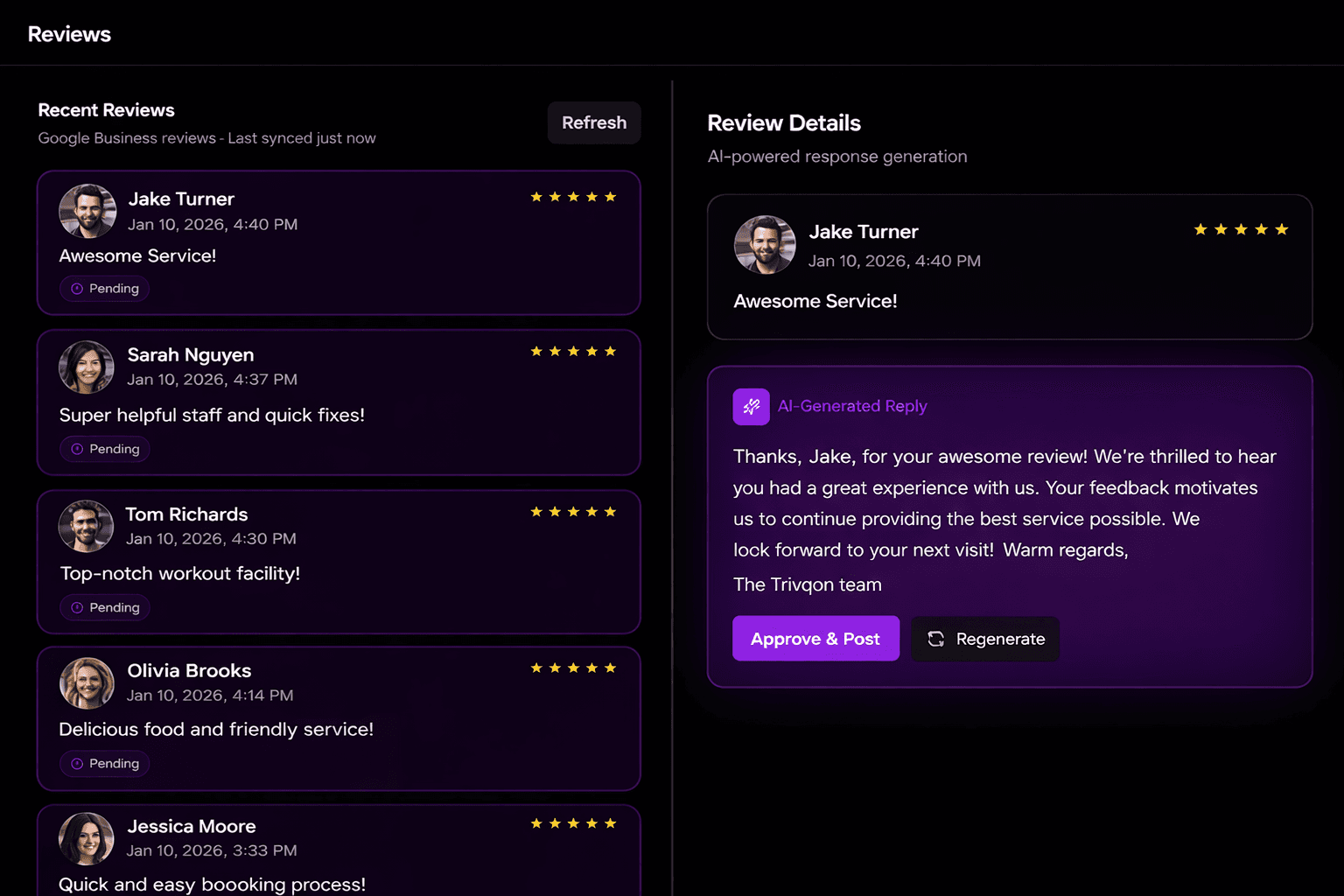Click Tom Richards' Pending status badge
The height and width of the screenshot is (896, 1344).
(105, 607)
